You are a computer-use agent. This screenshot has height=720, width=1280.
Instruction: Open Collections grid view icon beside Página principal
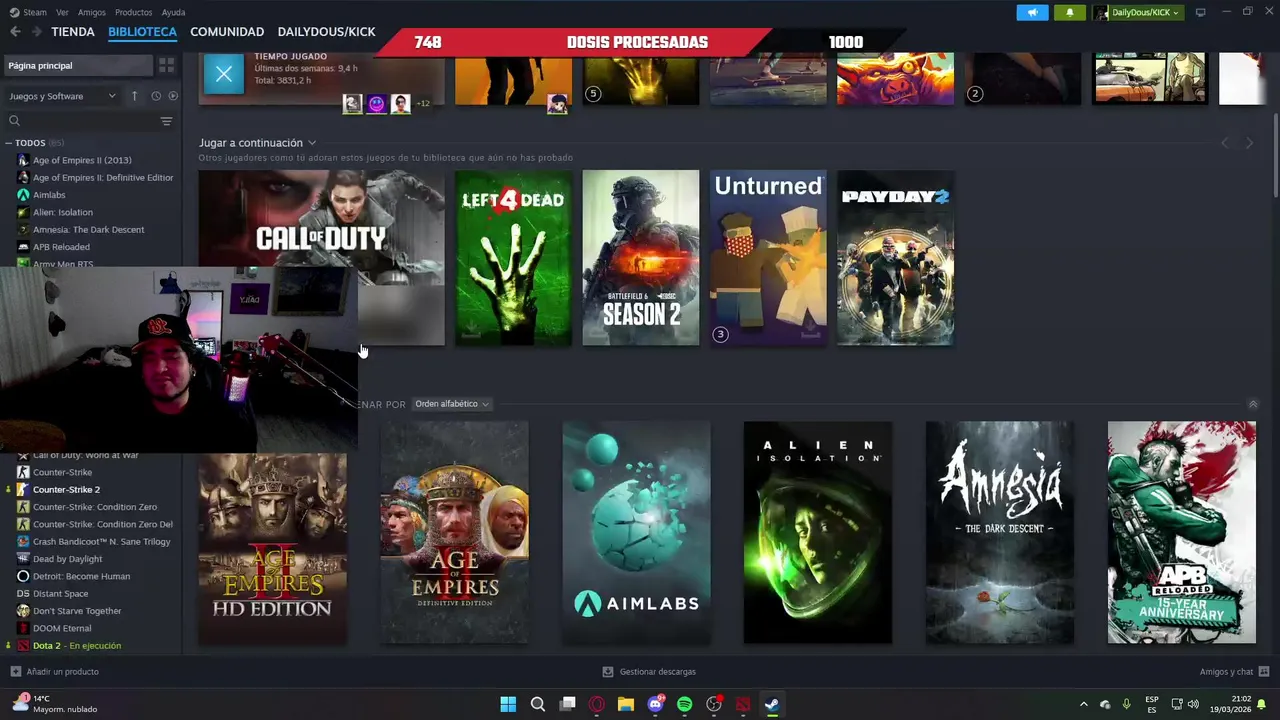coord(167,65)
